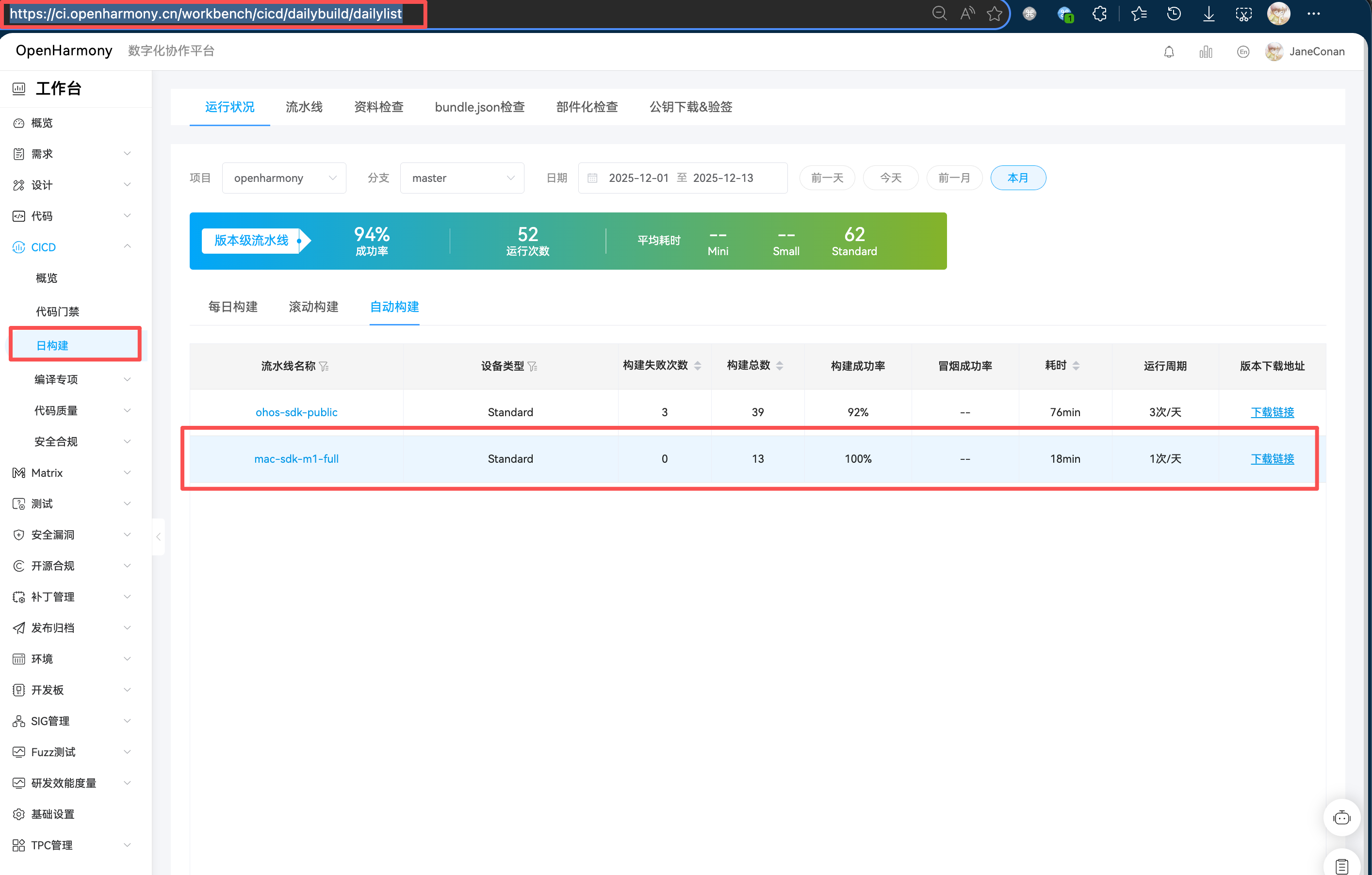Screen dimensions: 1372x875
Task: Click the notification bell icon
Action: (1169, 52)
